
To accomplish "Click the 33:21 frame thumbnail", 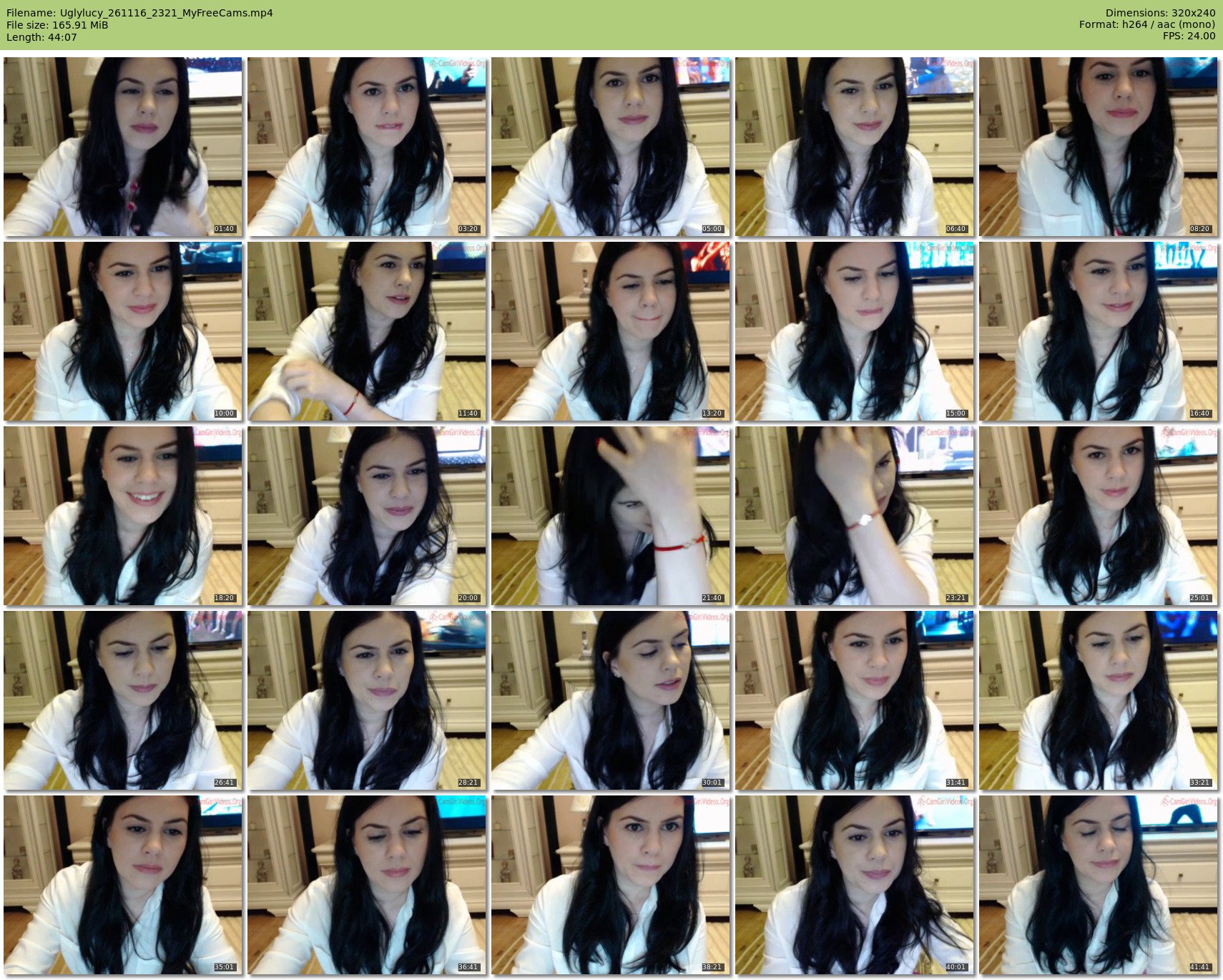I will tap(1098, 700).
